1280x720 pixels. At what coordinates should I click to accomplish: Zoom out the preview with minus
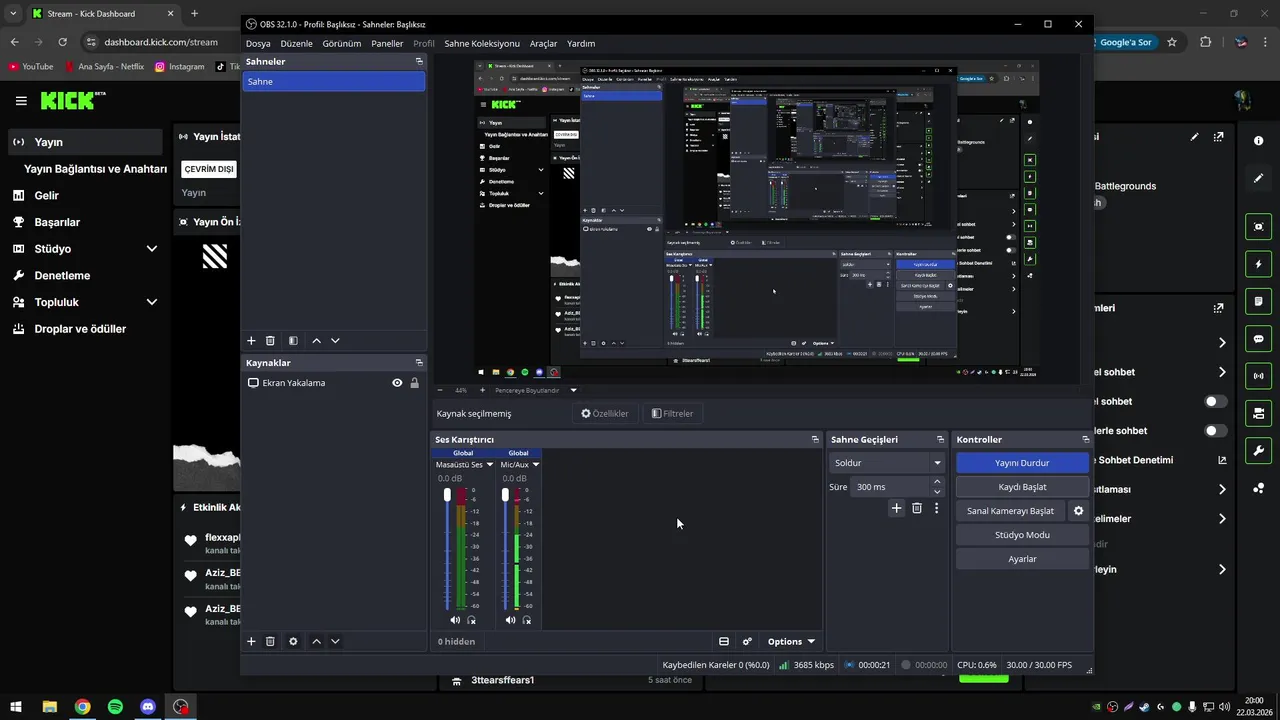coord(440,390)
